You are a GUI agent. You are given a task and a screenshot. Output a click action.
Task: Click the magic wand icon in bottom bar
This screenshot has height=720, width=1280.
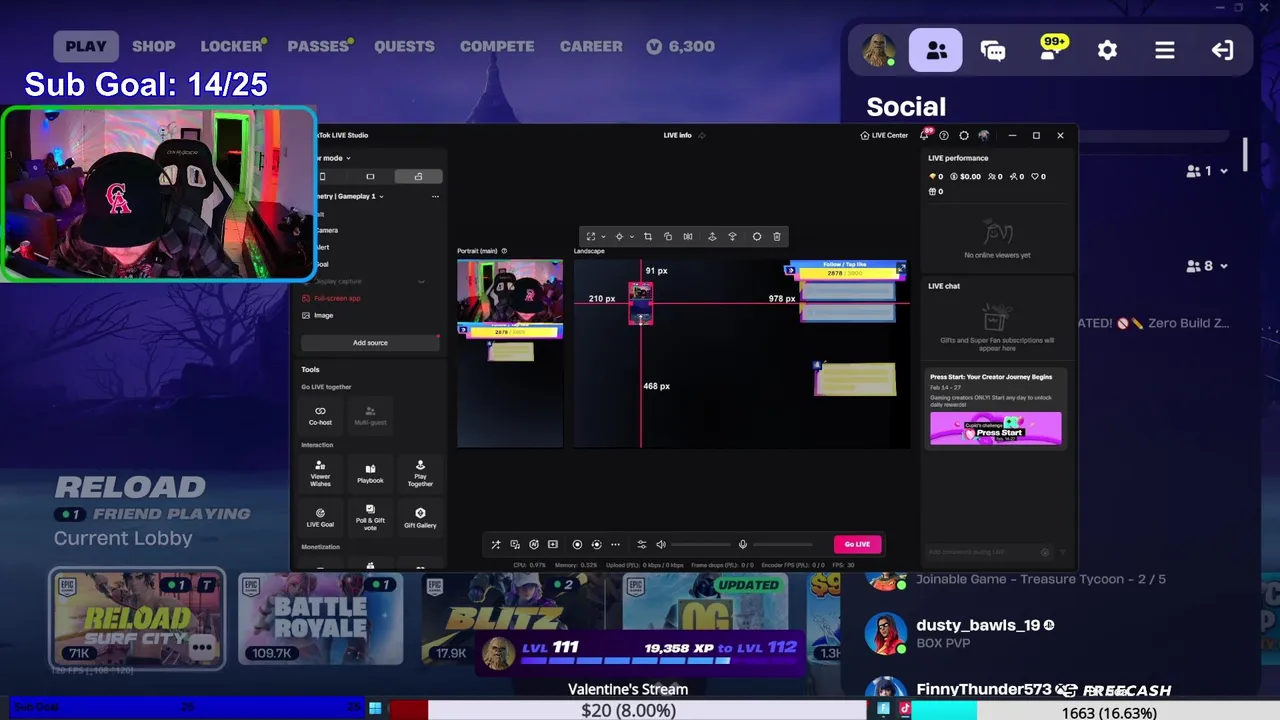495,544
